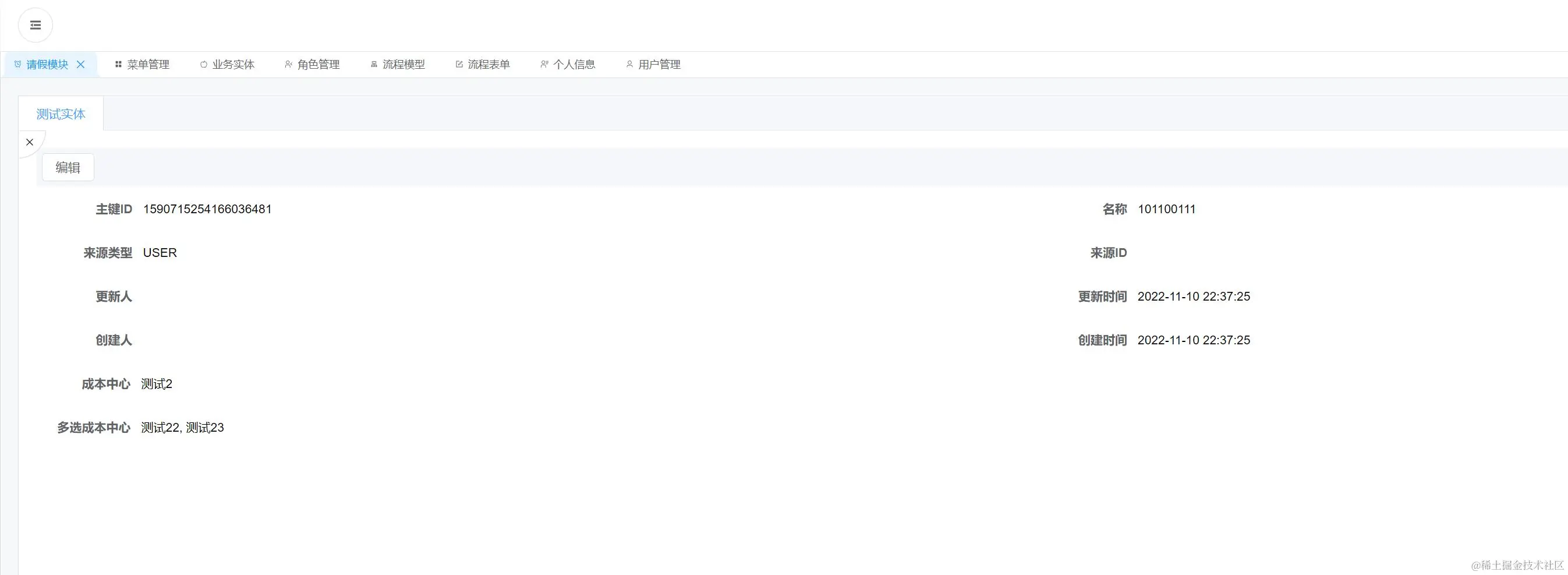Switch to the 请假模块 tab
The height and width of the screenshot is (575, 1568).
pyautogui.click(x=51, y=65)
